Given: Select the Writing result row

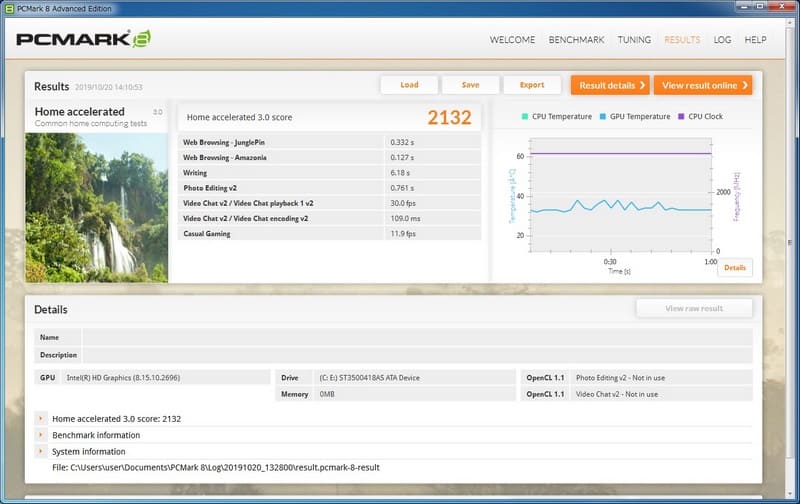Looking at the screenshot, I should (330, 172).
